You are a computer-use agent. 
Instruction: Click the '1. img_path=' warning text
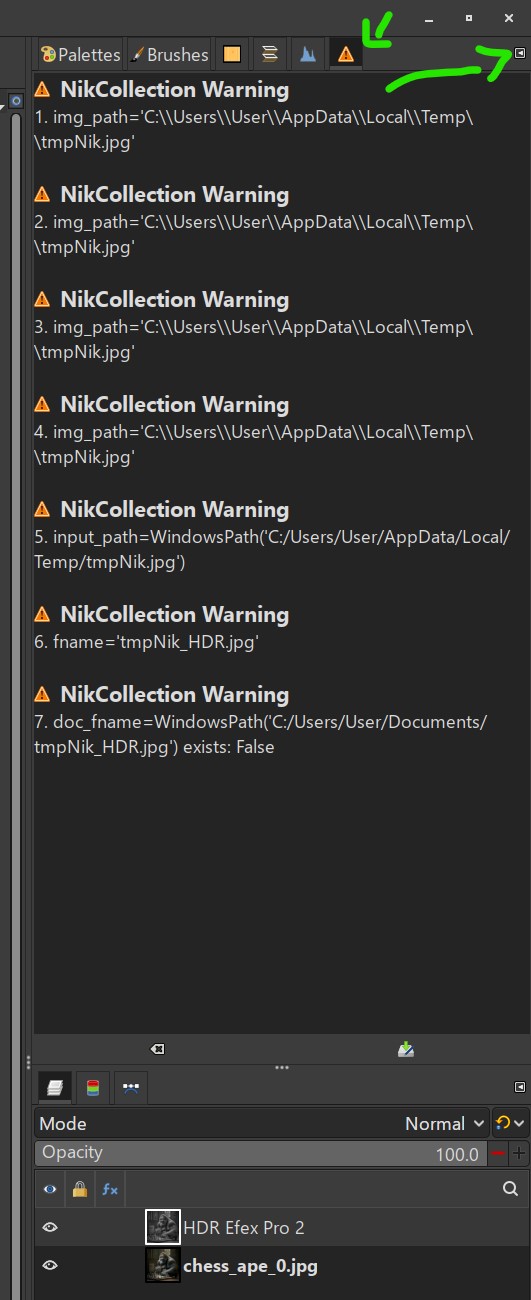pyautogui.click(x=254, y=129)
